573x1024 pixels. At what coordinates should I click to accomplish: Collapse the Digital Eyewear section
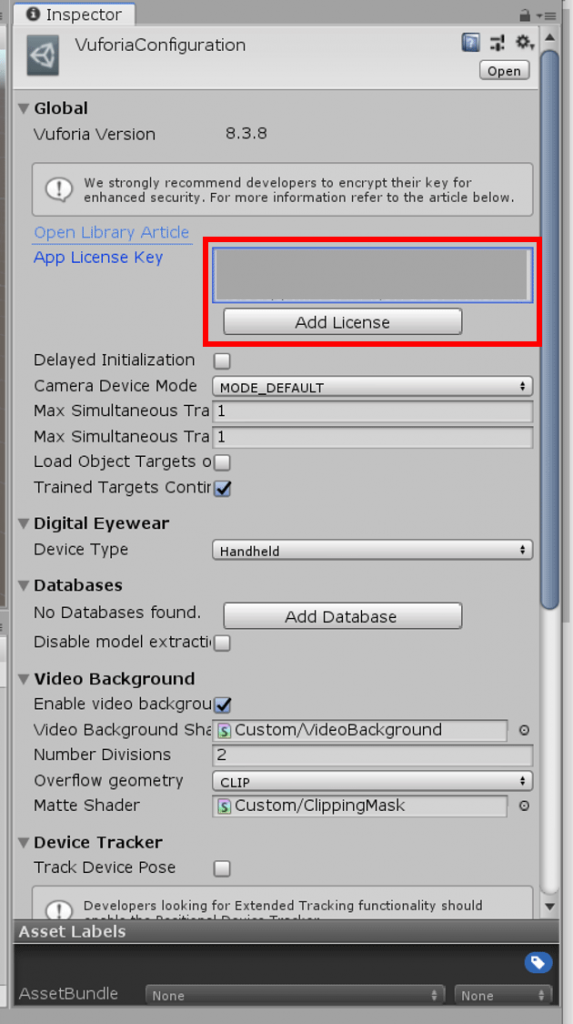(x=24, y=523)
